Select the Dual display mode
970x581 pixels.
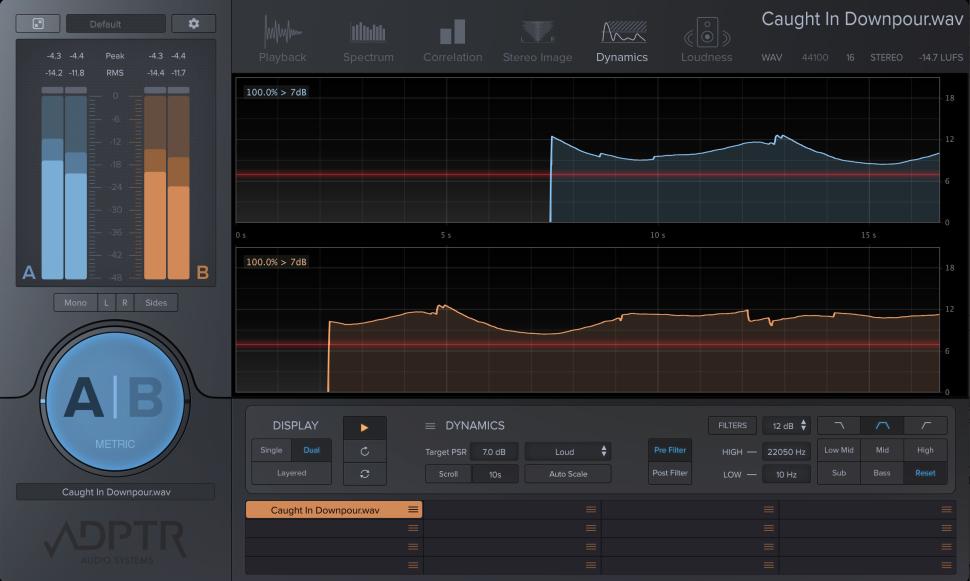click(x=311, y=450)
